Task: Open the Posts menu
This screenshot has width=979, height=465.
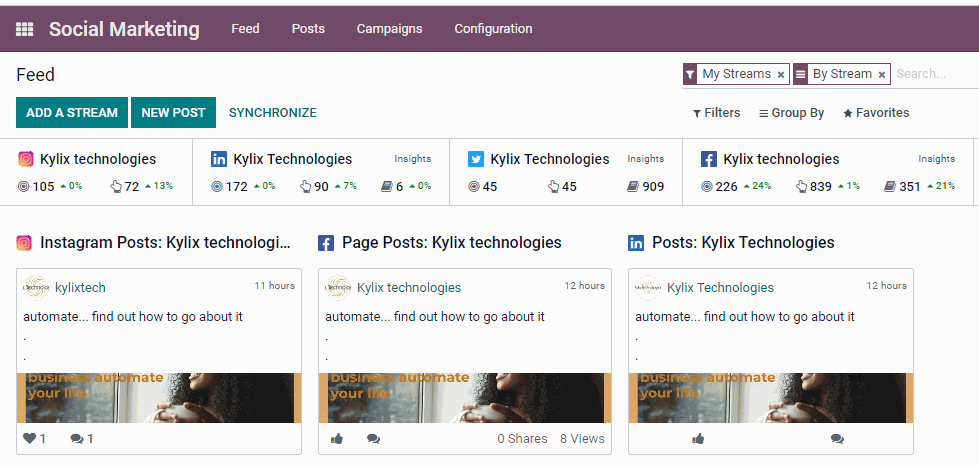Action: pyautogui.click(x=308, y=29)
